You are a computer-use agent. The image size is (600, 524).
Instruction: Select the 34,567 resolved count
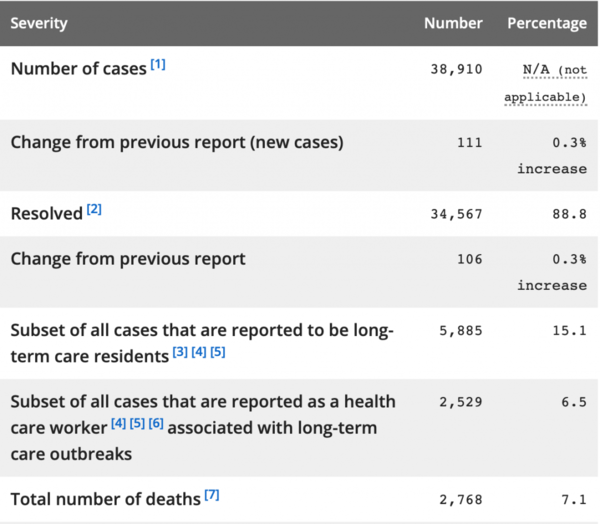point(456,214)
